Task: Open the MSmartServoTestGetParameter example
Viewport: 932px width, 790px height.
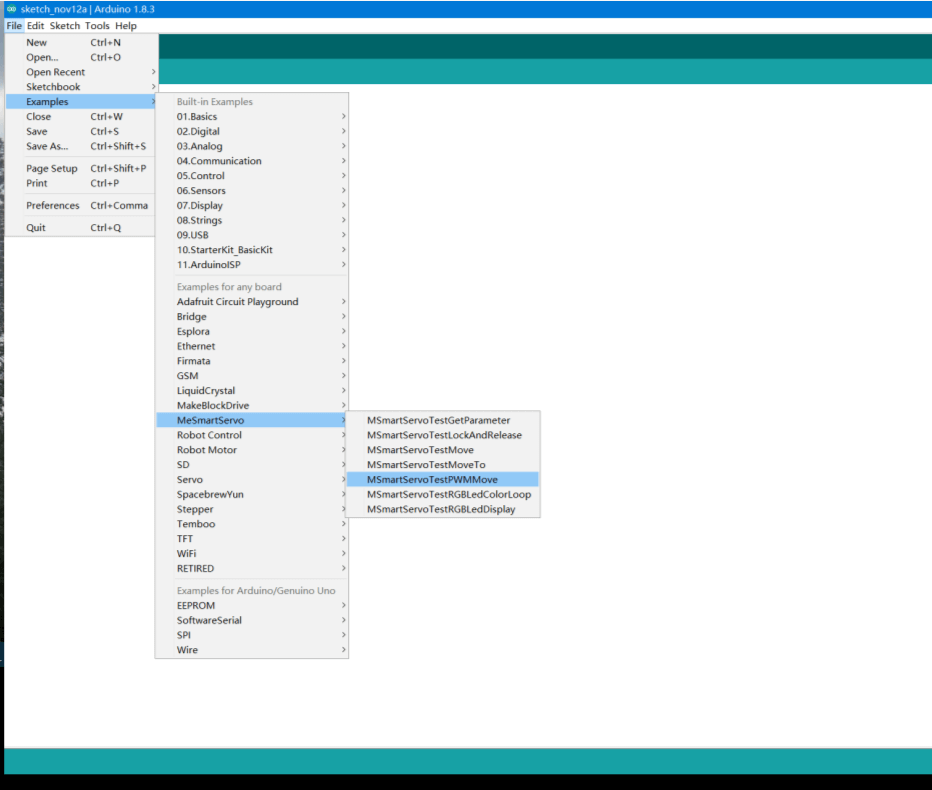Action: pos(443,420)
